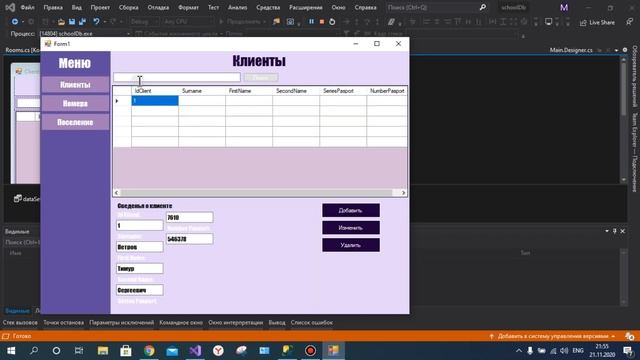640x360 pixels.
Task: Navigate backward with the blue arrow icon
Action: pos(15,22)
